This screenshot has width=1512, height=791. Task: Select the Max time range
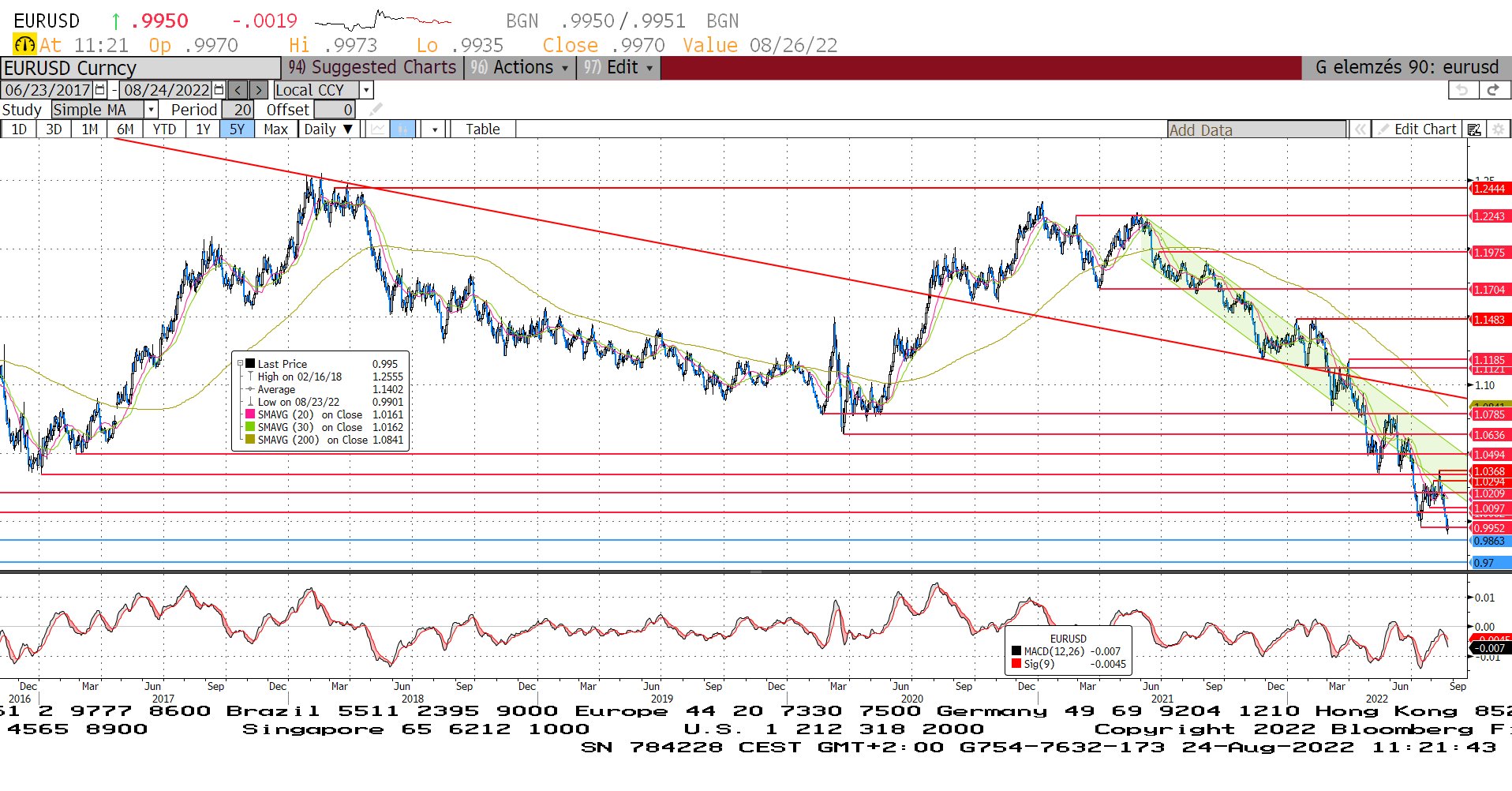pyautogui.click(x=275, y=129)
